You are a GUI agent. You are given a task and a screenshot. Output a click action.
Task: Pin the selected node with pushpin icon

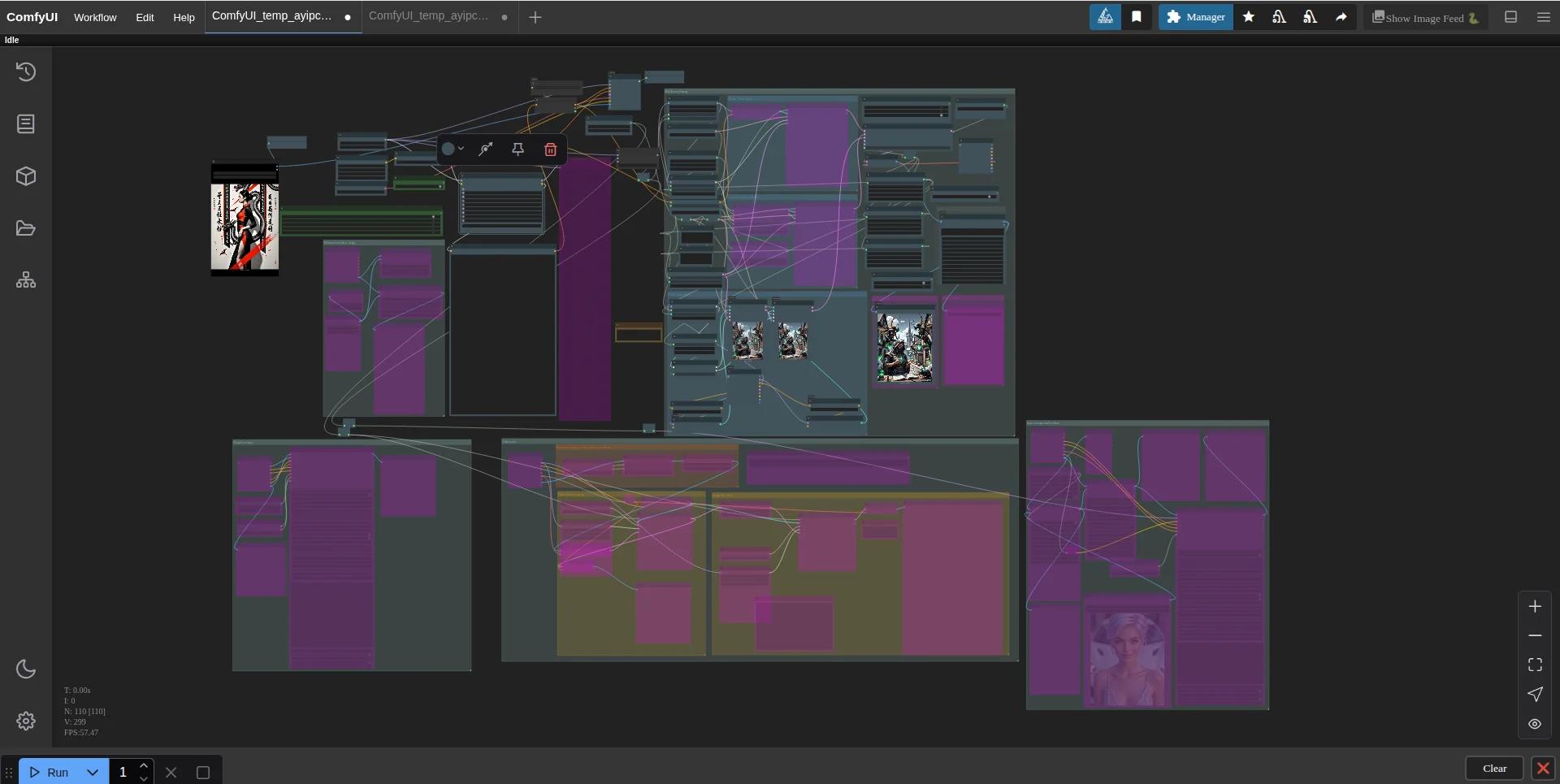pos(518,149)
